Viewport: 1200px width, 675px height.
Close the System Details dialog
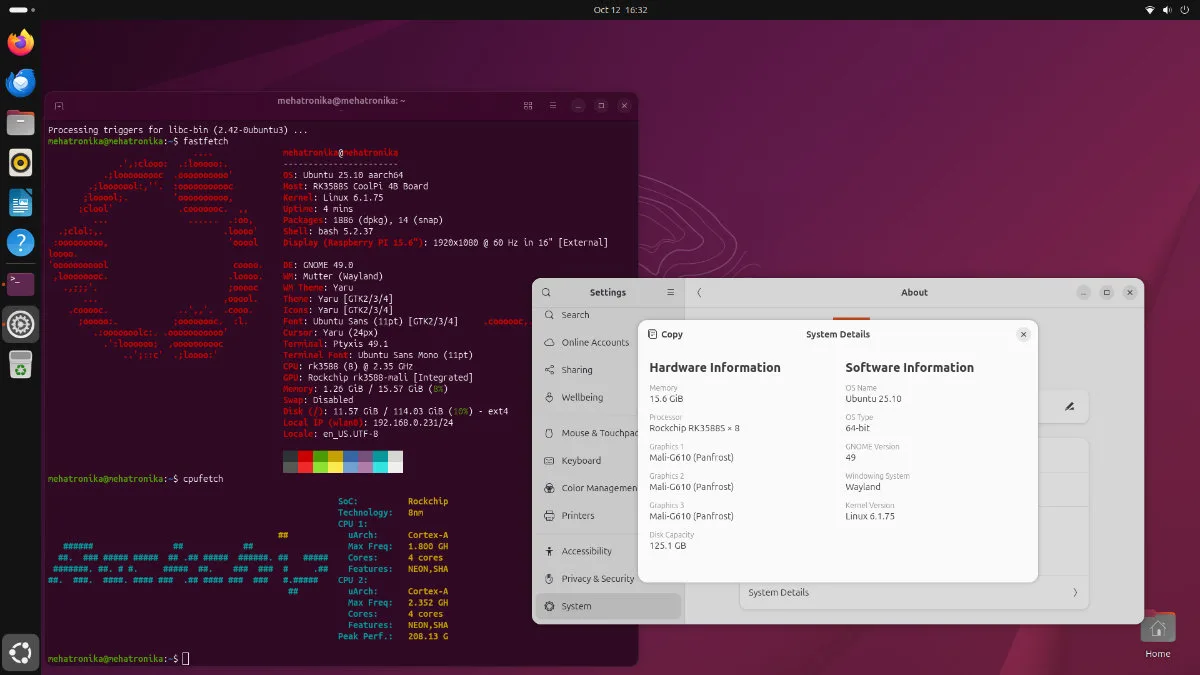(1023, 335)
